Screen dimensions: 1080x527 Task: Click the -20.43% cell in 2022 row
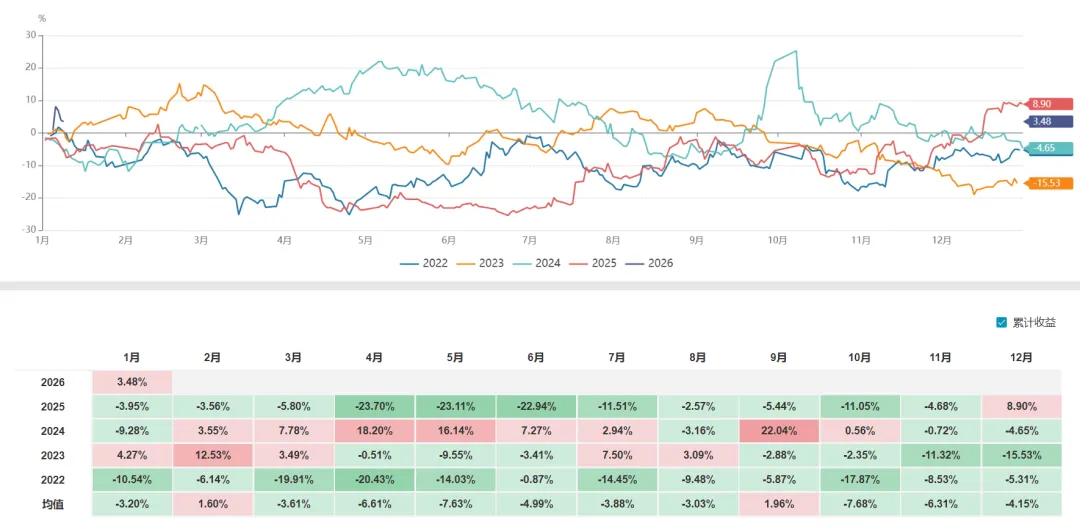click(x=374, y=480)
